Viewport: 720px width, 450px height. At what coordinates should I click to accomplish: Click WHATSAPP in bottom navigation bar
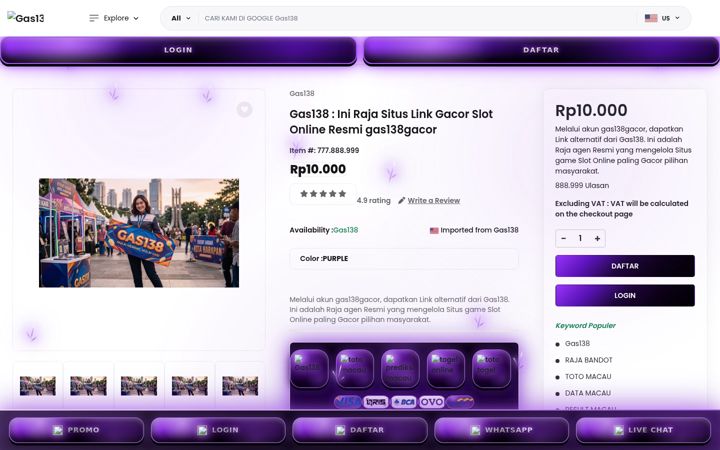coord(501,430)
